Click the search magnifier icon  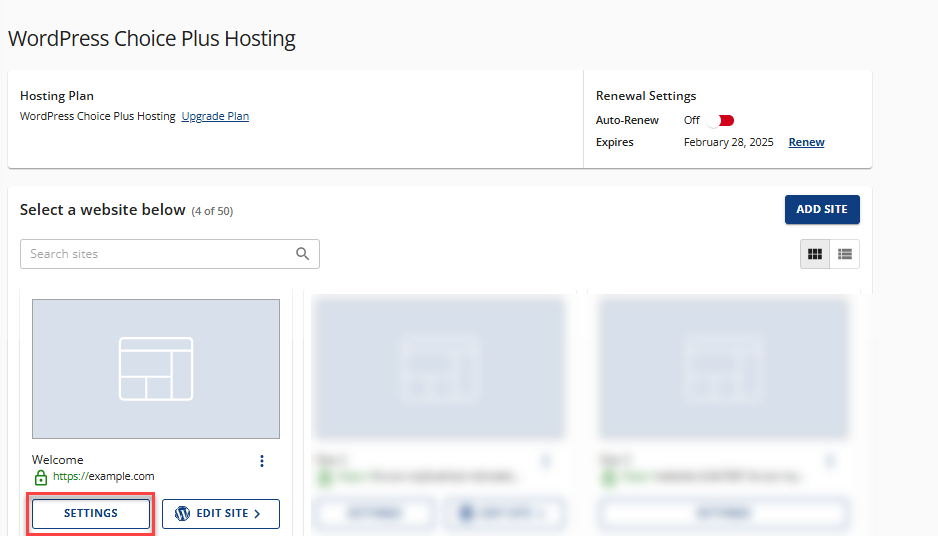pos(303,254)
